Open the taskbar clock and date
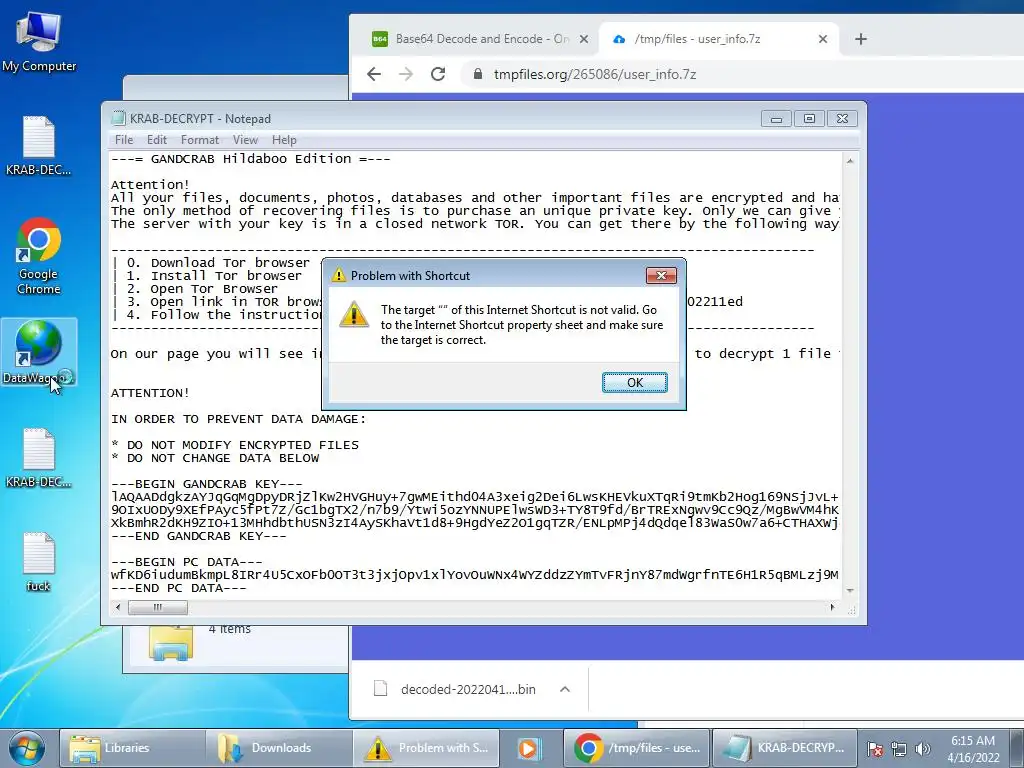Viewport: 1024px width, 768px height. coord(973,749)
